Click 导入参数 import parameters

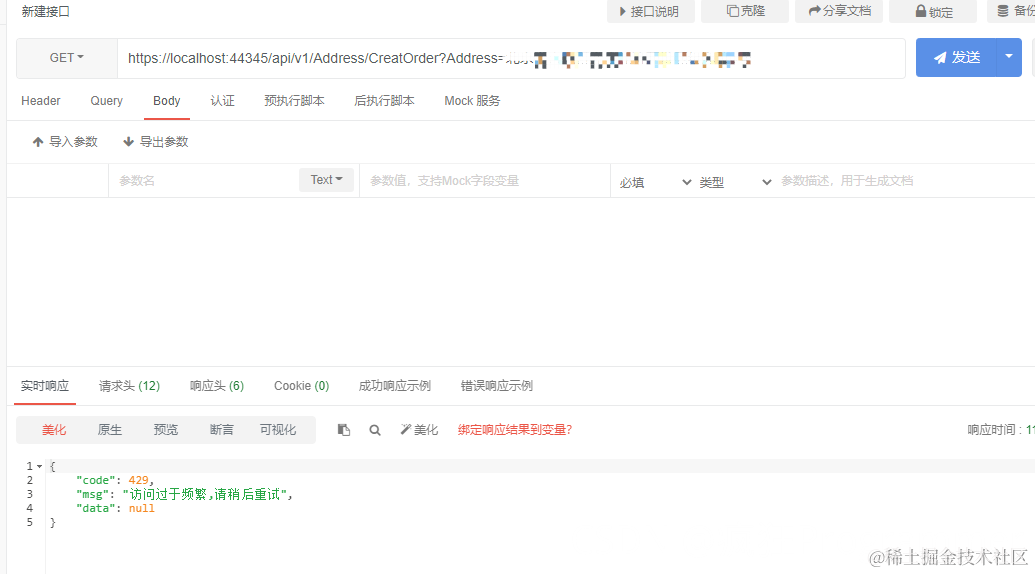65,142
